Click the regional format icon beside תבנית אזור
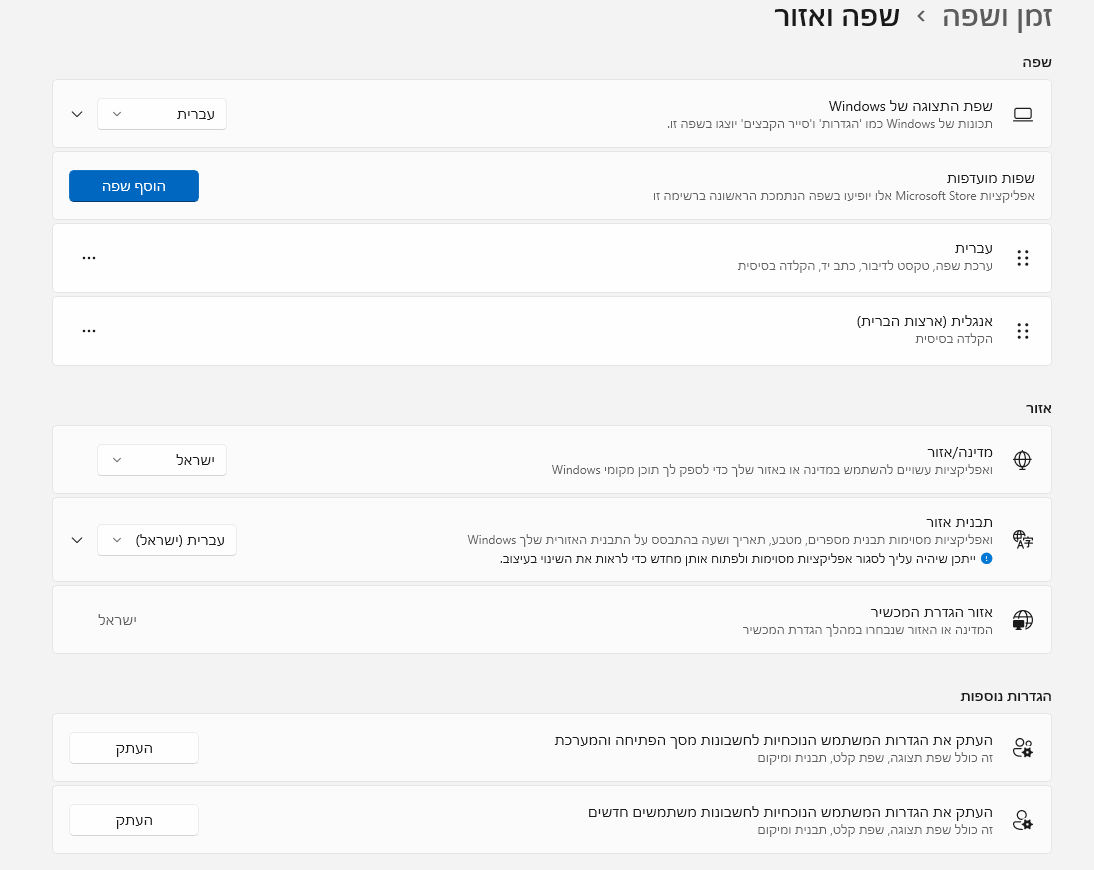Viewport: 1094px width, 870px height. pyautogui.click(x=1022, y=540)
